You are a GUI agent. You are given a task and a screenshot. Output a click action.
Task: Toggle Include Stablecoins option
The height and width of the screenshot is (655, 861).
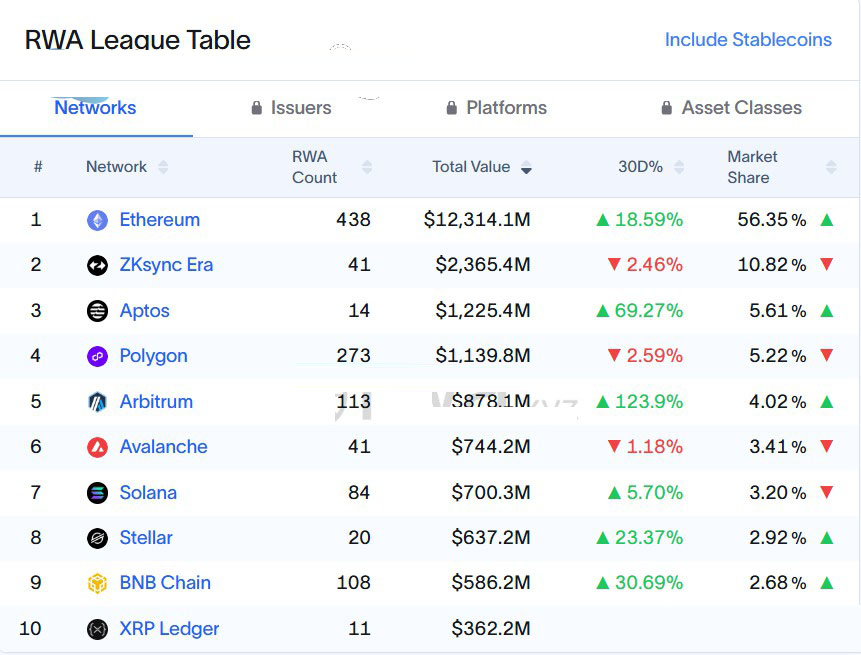748,40
